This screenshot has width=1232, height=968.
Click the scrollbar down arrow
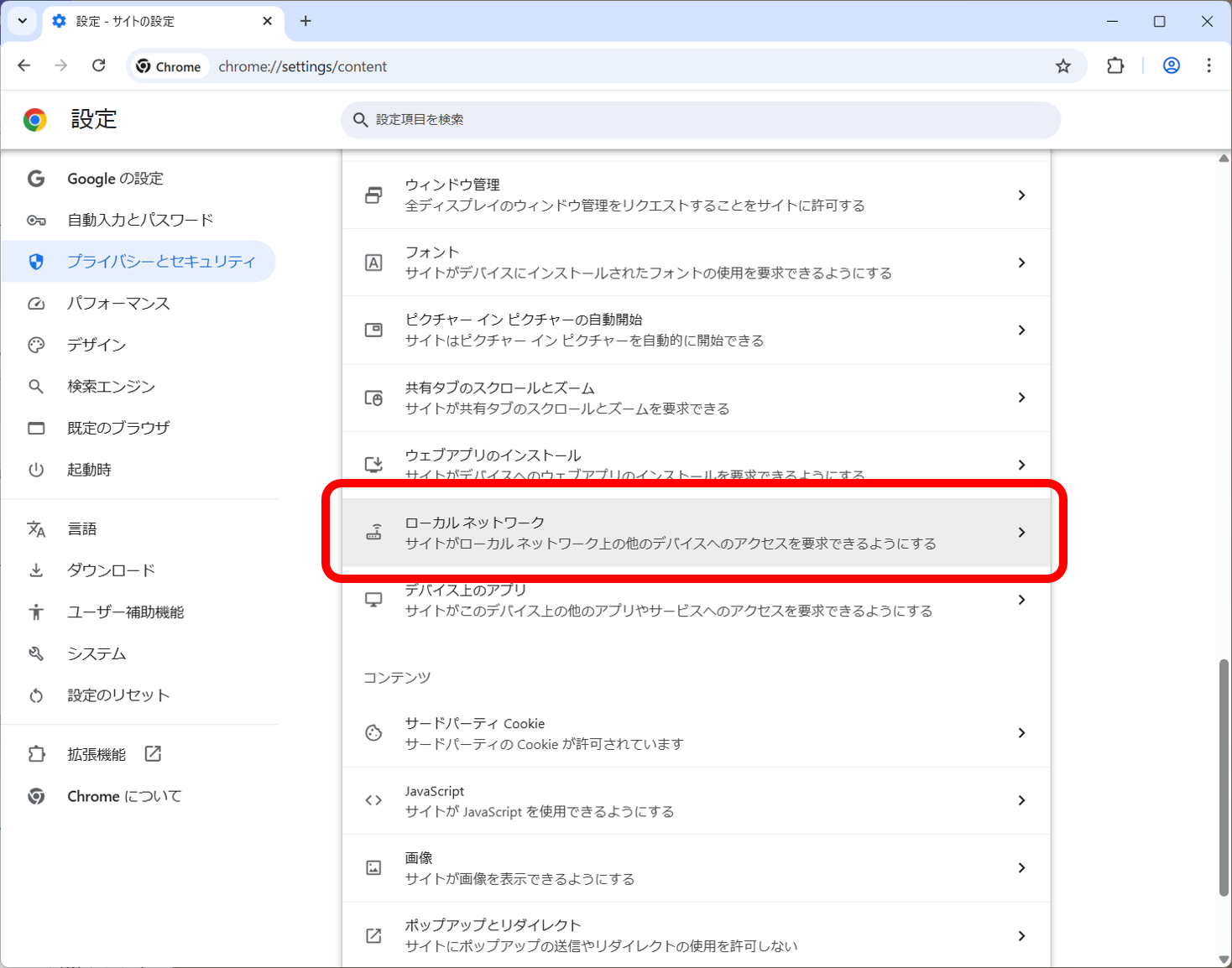(1224, 960)
